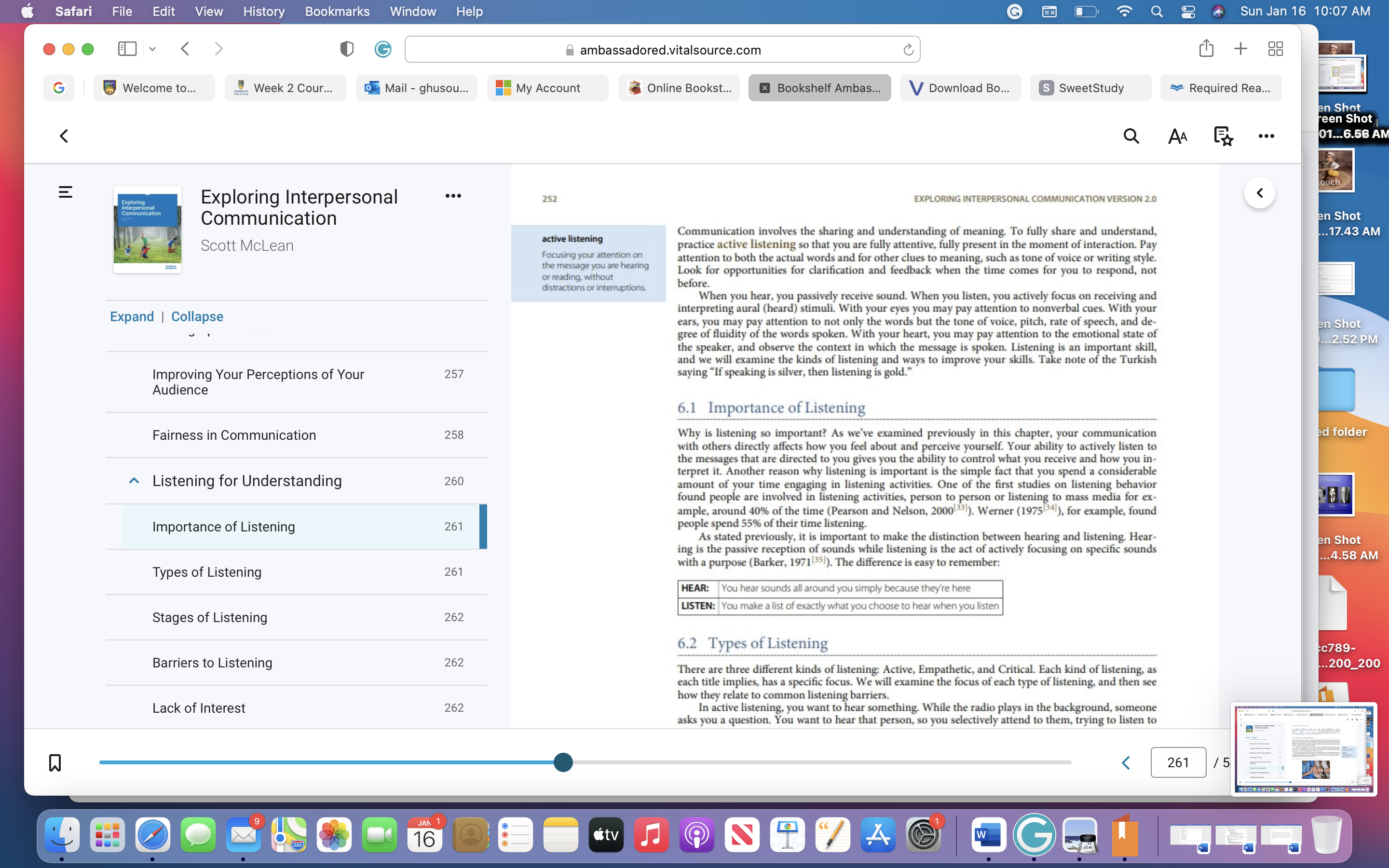Click the Expand link
Image resolution: width=1389 pixels, height=868 pixels.
132,316
